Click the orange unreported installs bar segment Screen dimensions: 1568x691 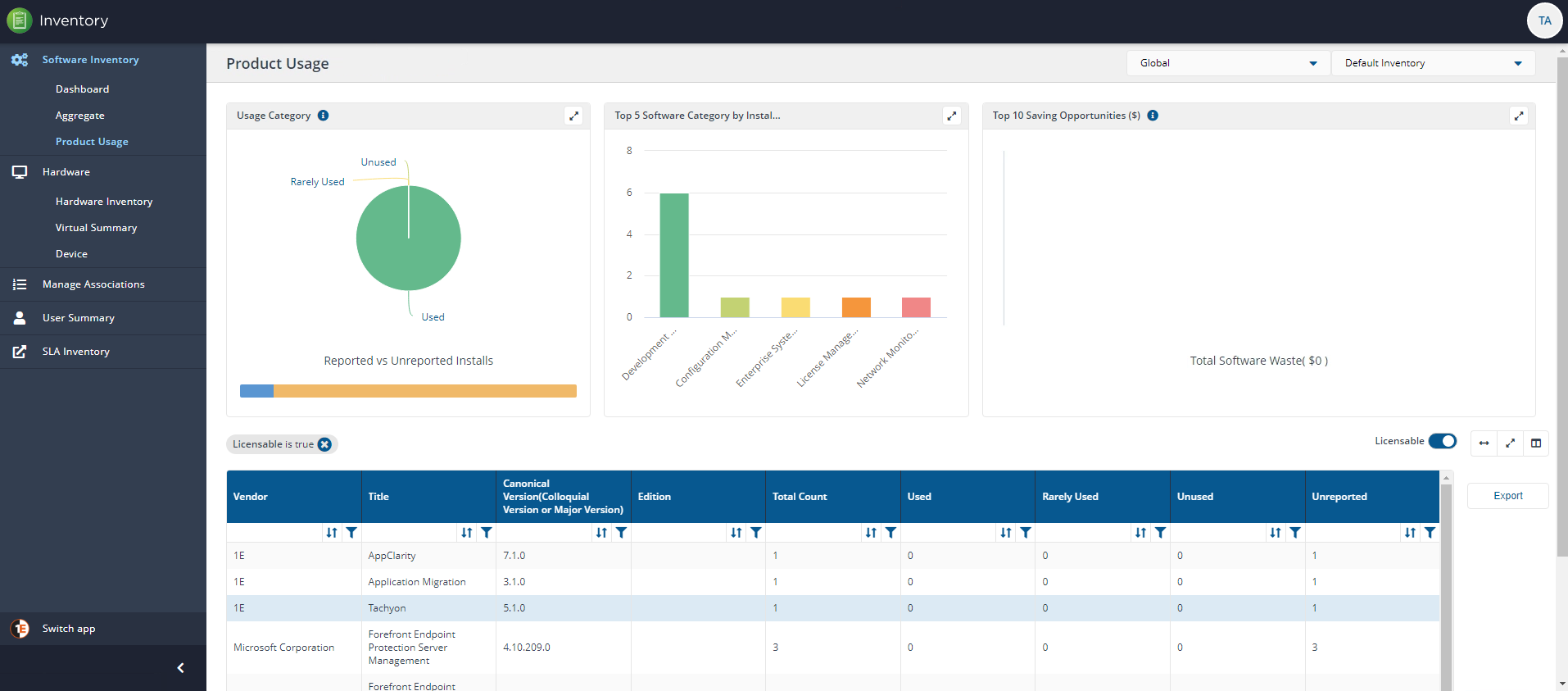tap(425, 391)
